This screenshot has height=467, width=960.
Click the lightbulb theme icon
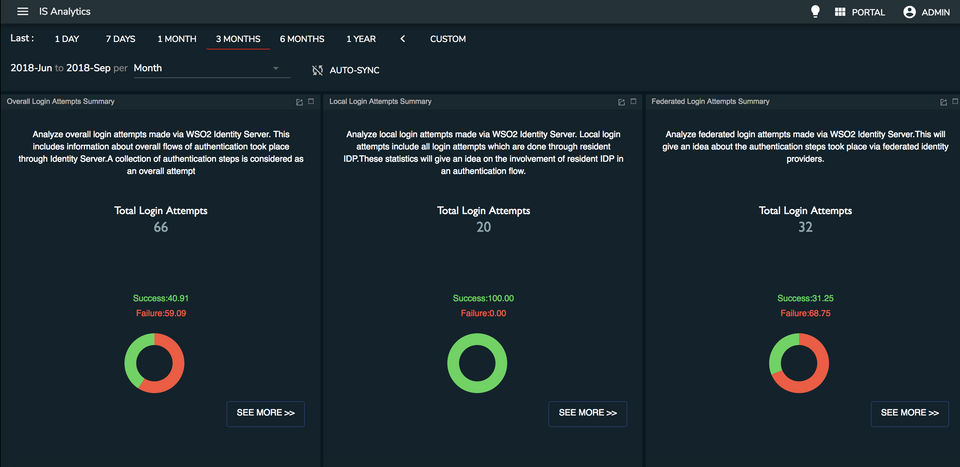pos(815,12)
